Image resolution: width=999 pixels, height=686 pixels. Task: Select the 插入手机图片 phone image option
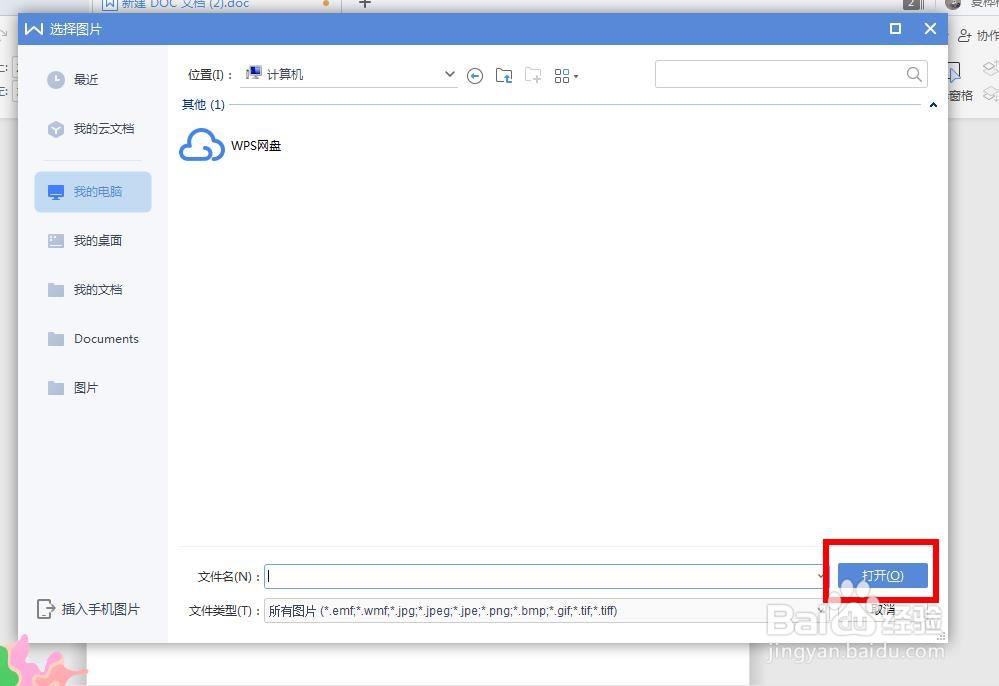(100, 609)
